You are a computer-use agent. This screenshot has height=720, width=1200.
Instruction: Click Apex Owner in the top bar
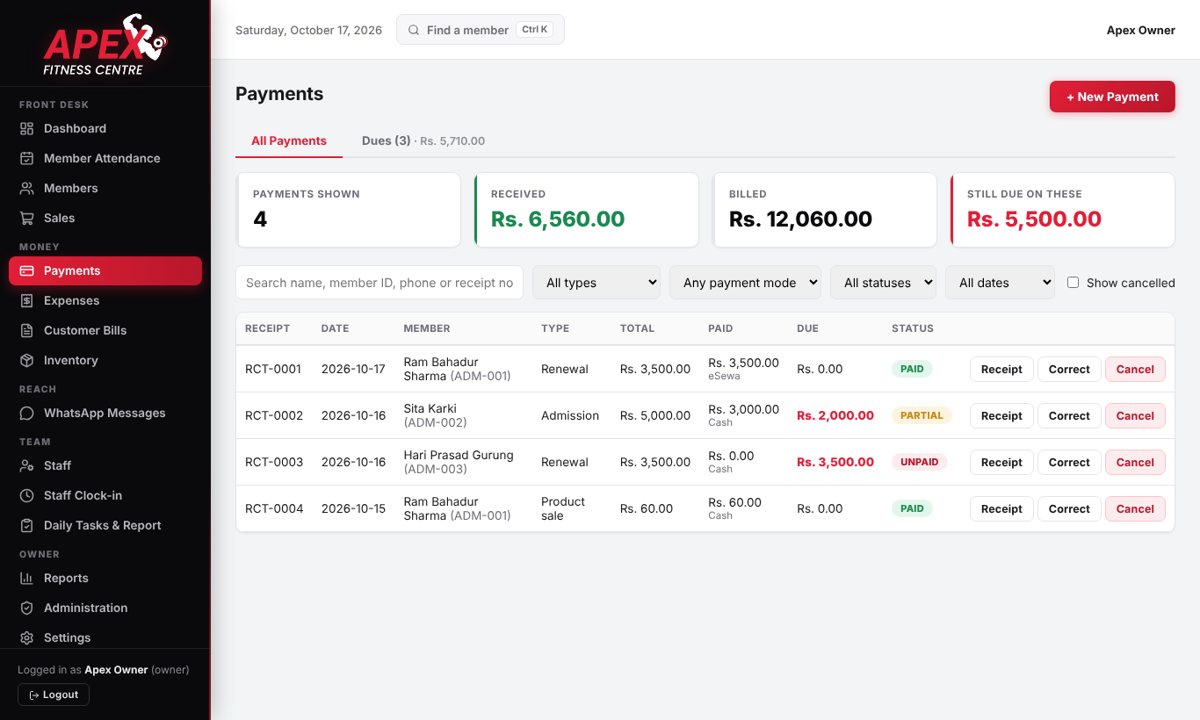coord(1140,30)
